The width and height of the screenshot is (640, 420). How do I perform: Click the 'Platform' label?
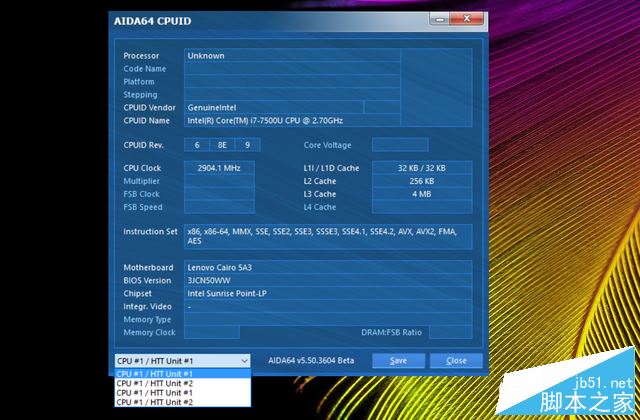[139, 82]
